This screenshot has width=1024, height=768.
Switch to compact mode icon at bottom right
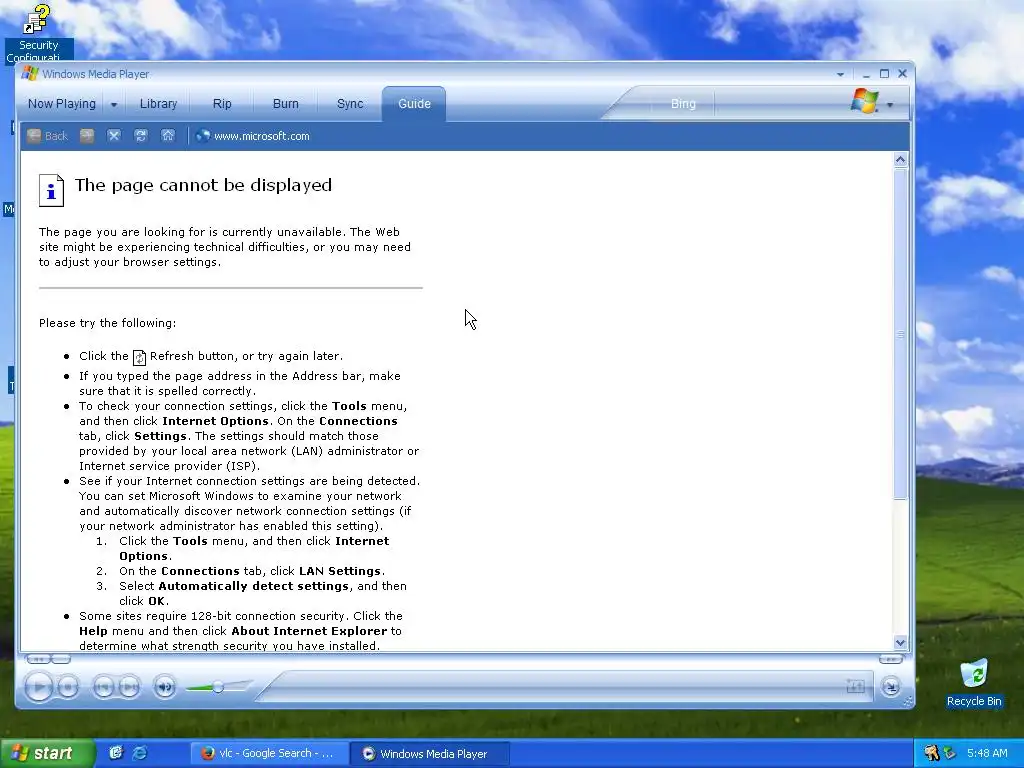(890, 686)
